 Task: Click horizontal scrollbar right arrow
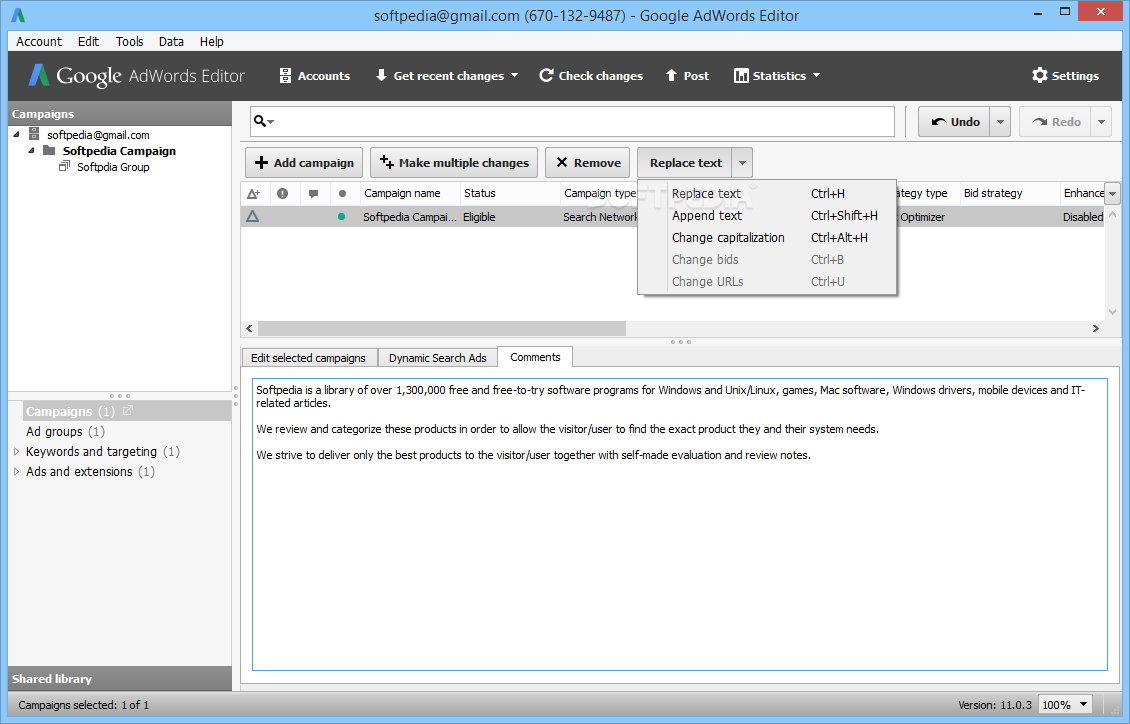click(1095, 329)
